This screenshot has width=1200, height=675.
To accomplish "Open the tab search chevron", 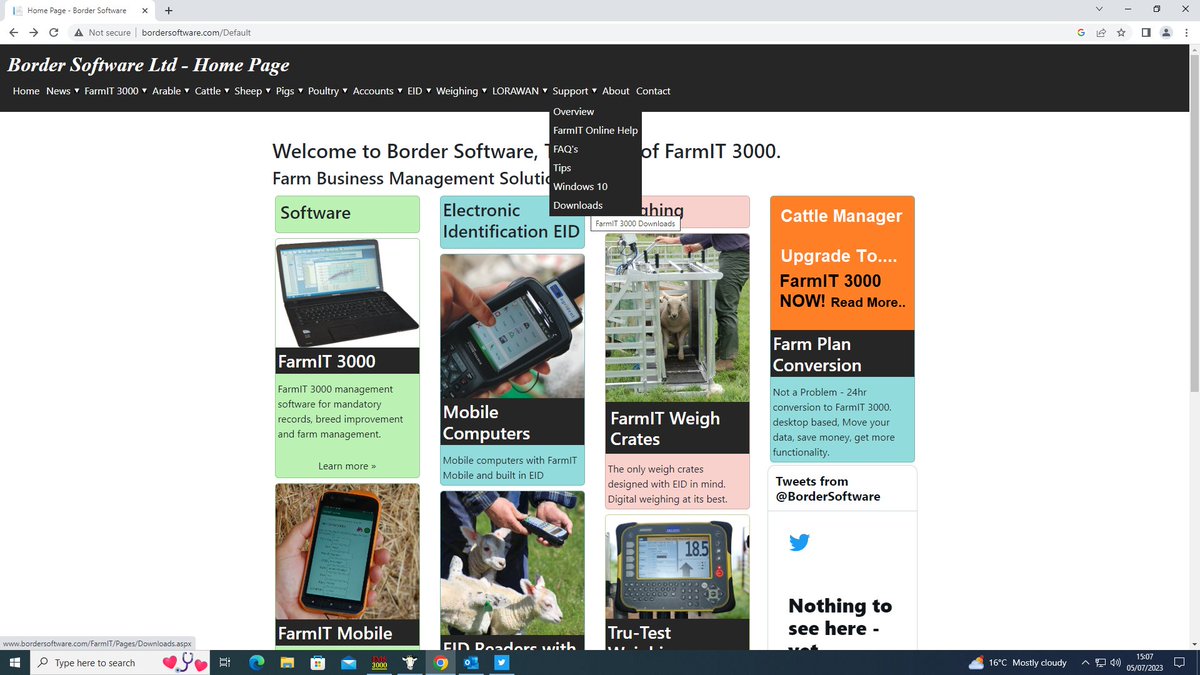I will coord(1100,9).
